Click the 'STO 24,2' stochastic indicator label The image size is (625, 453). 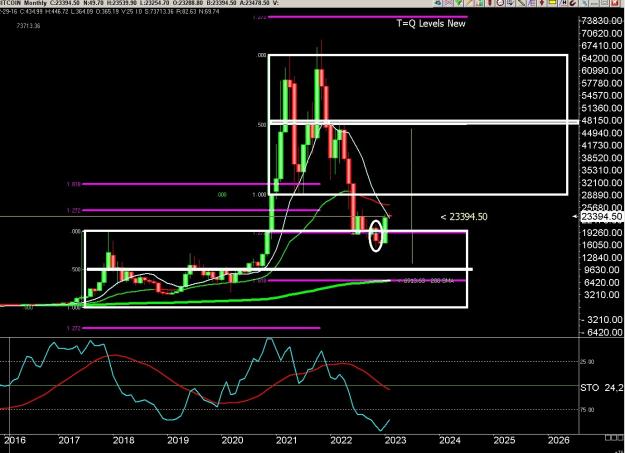click(602, 387)
